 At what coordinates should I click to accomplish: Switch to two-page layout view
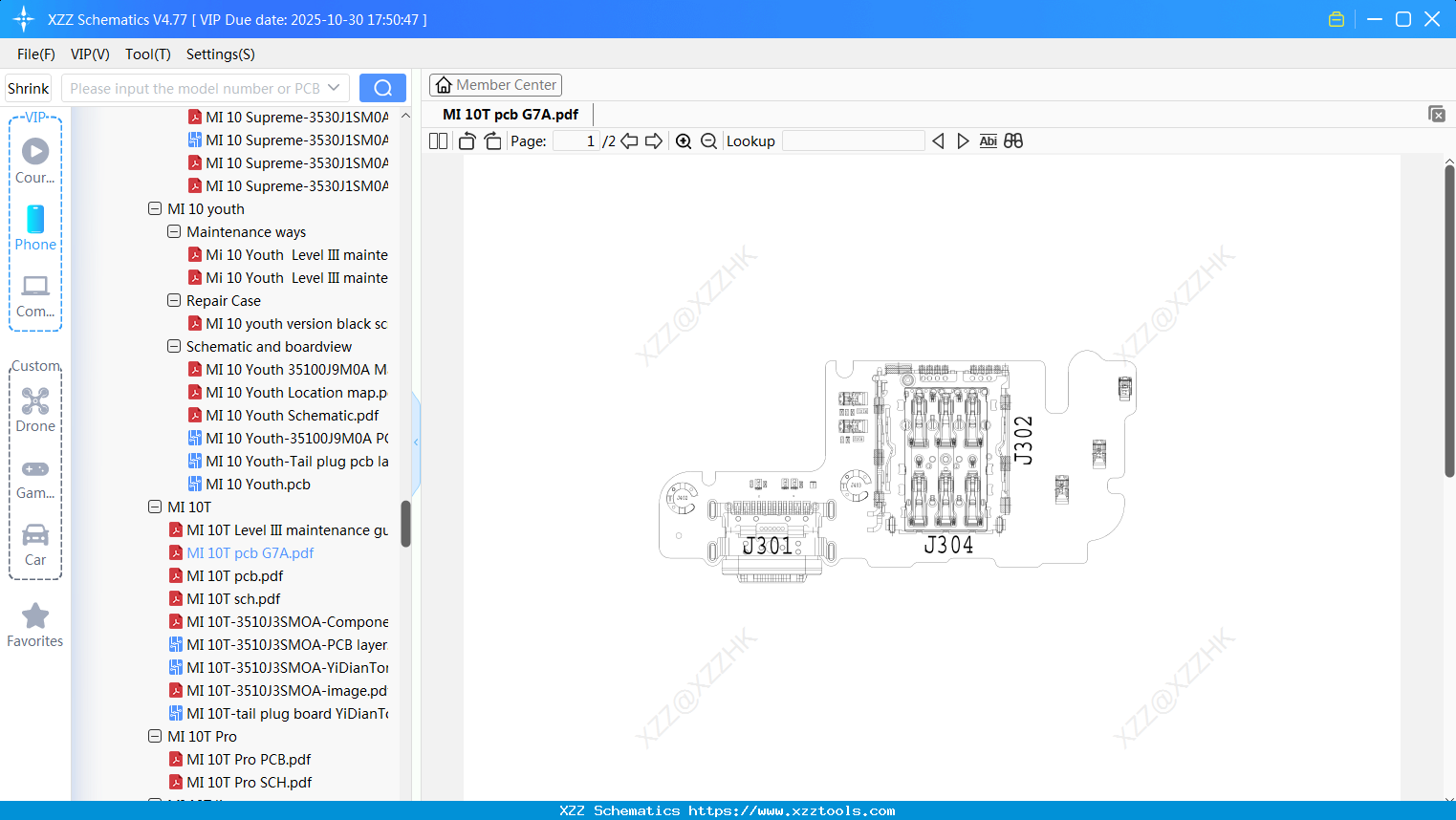click(x=437, y=140)
